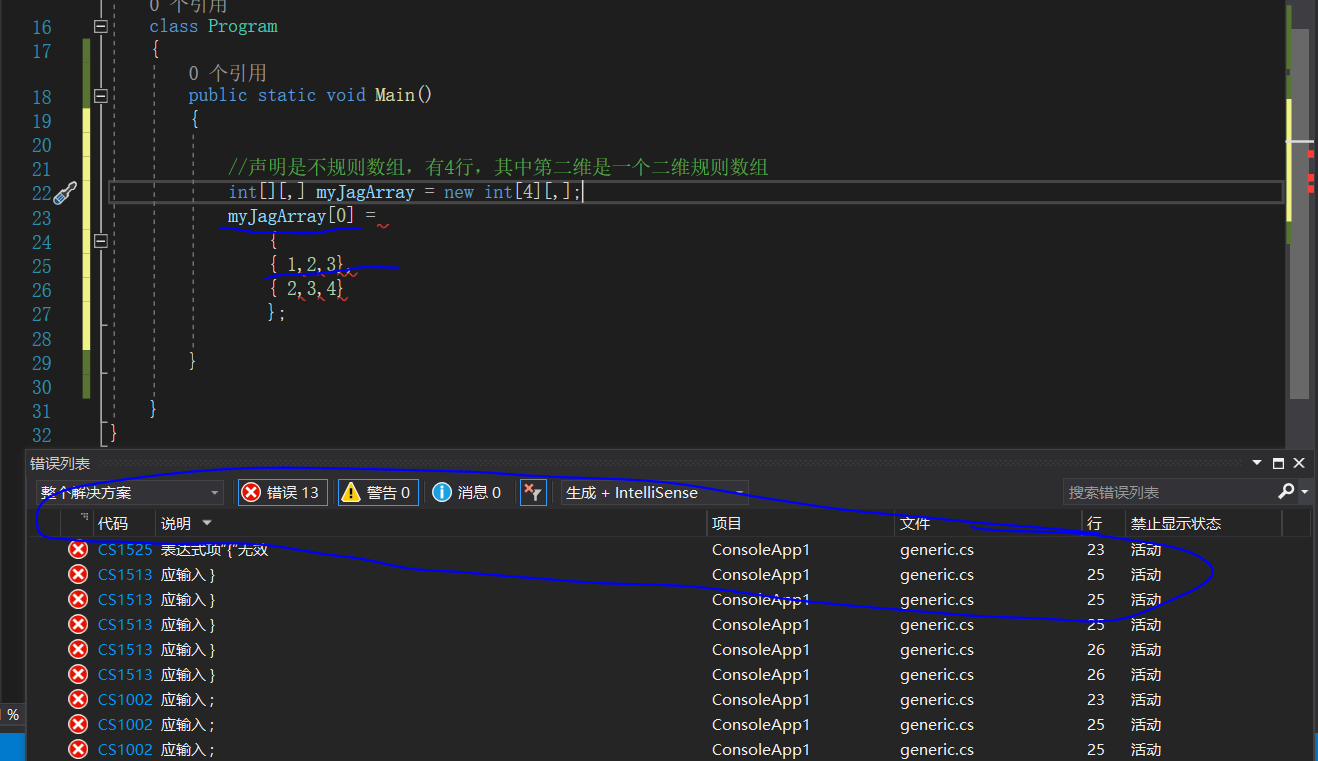Sort by the 文件 column header
This screenshot has height=761, width=1318.
[988, 523]
